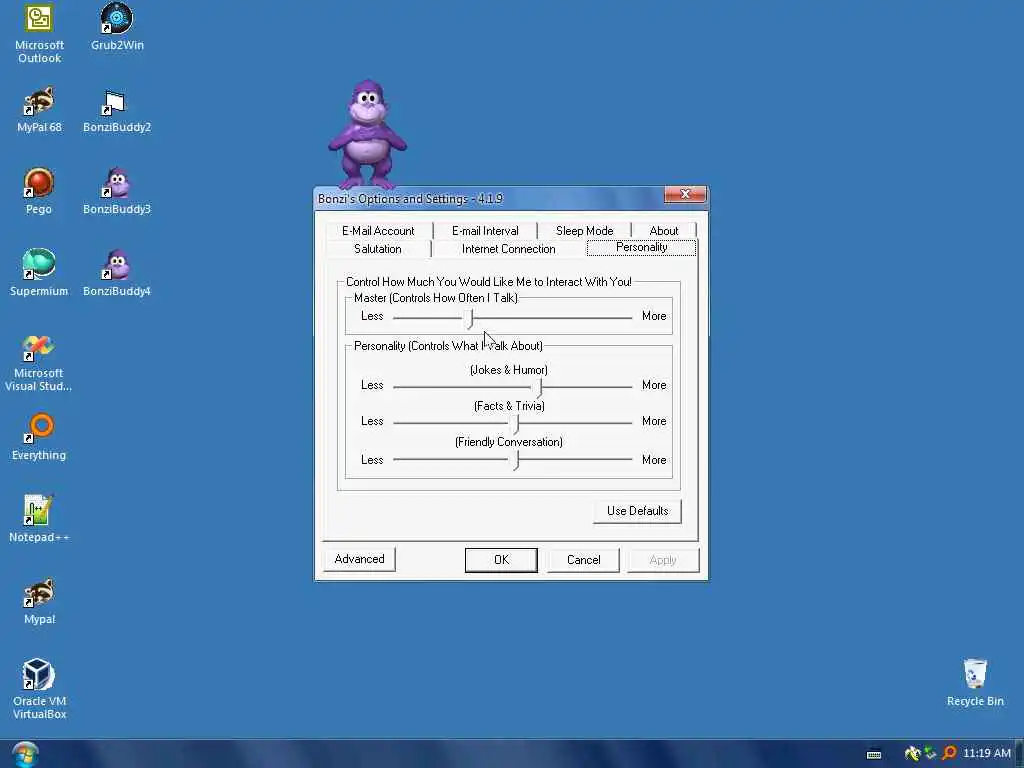Select the Supermium browser shortcut
Screen dimensions: 1024x768
coord(39,273)
